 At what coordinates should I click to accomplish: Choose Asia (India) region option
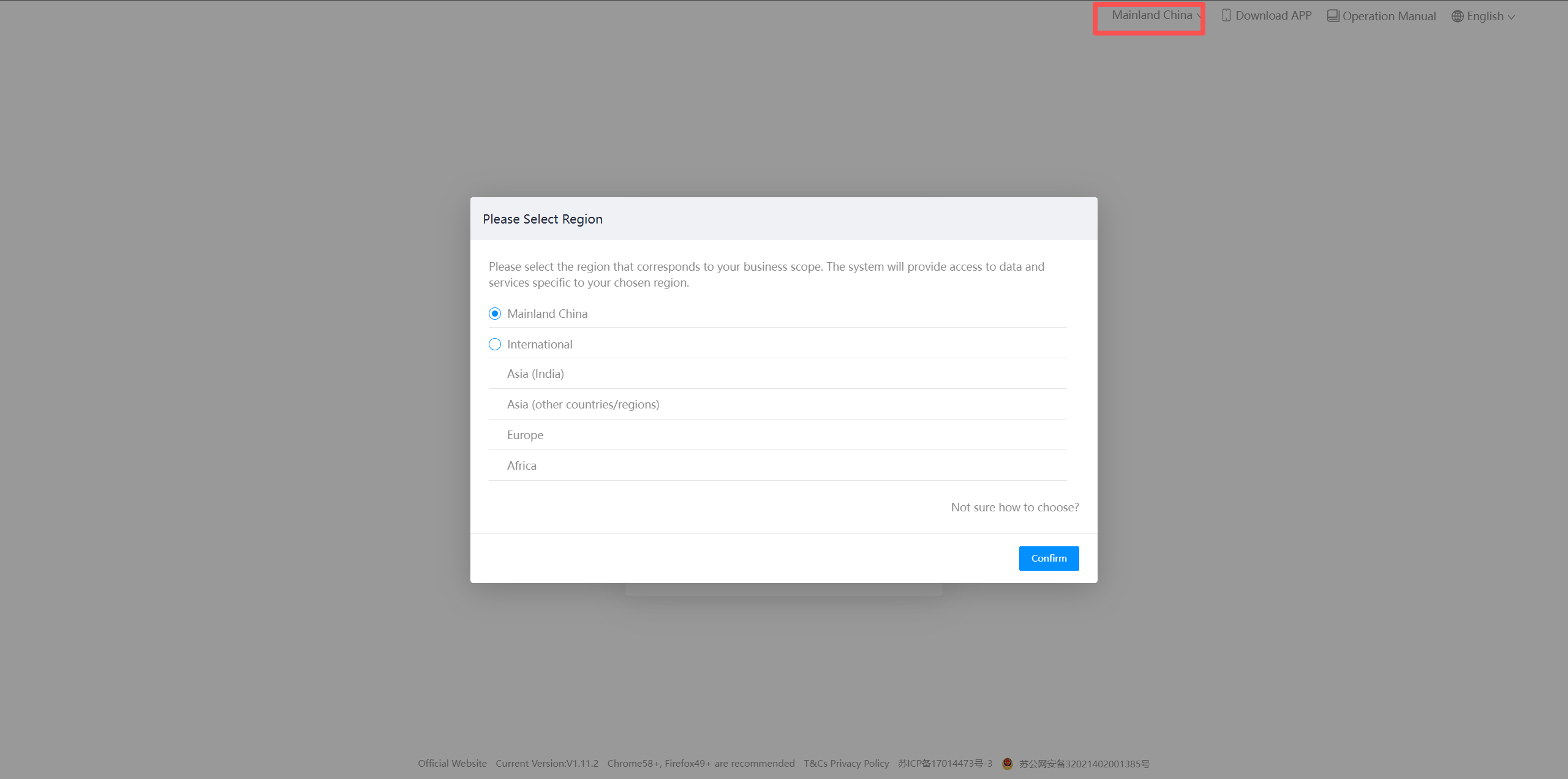click(535, 374)
